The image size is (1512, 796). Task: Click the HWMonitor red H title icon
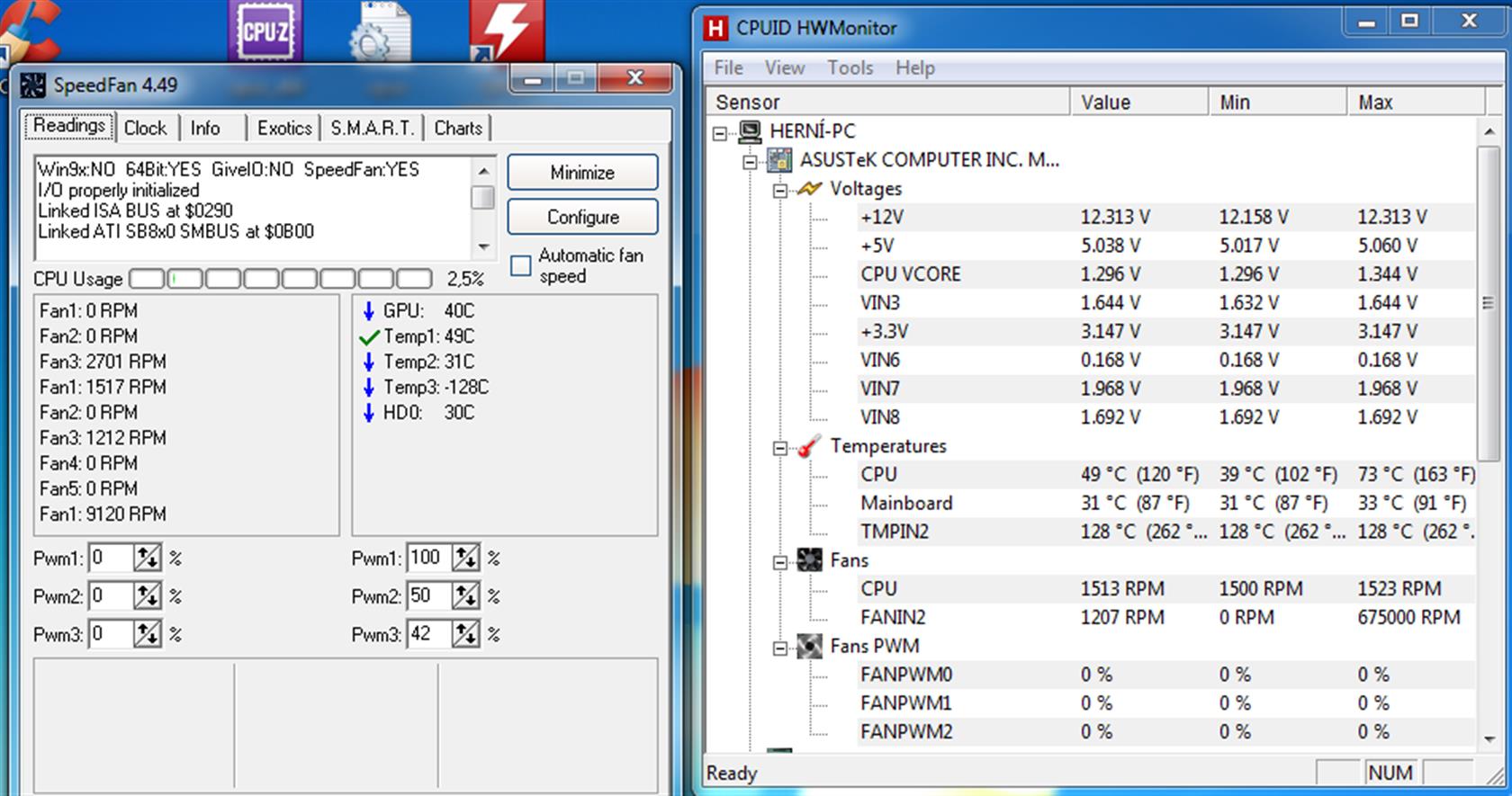(x=715, y=28)
